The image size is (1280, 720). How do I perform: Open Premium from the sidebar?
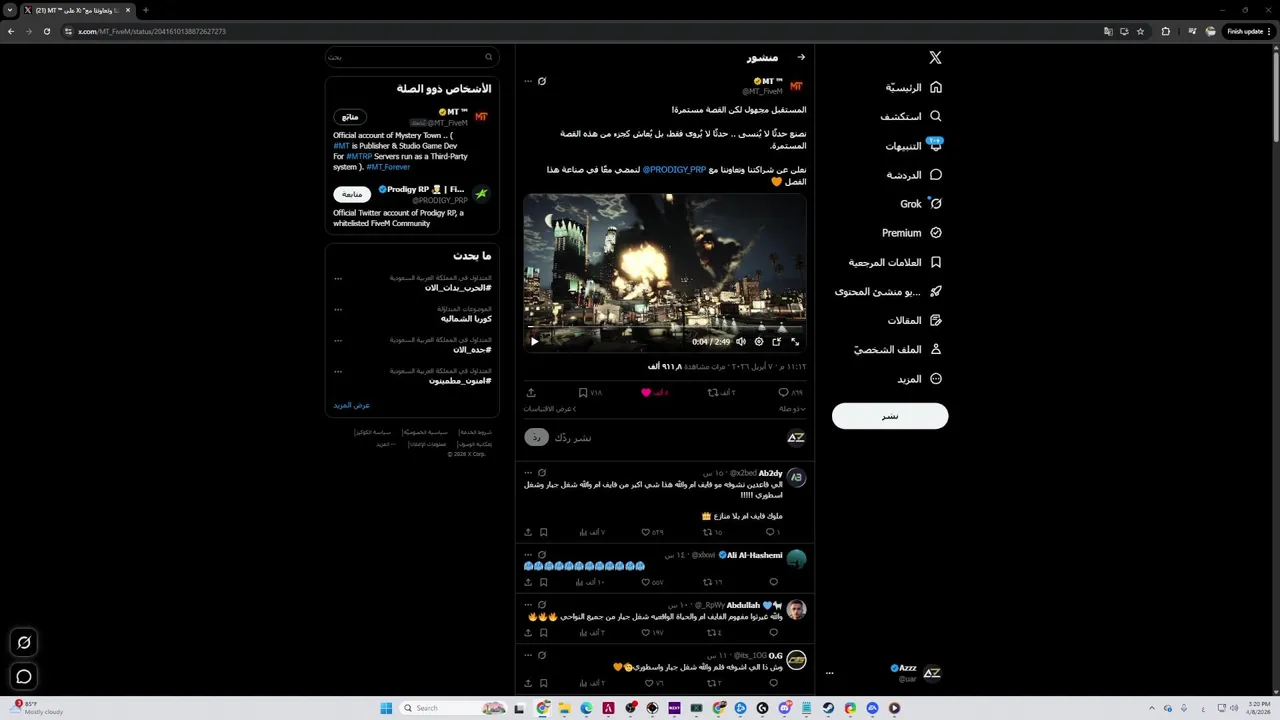point(912,233)
